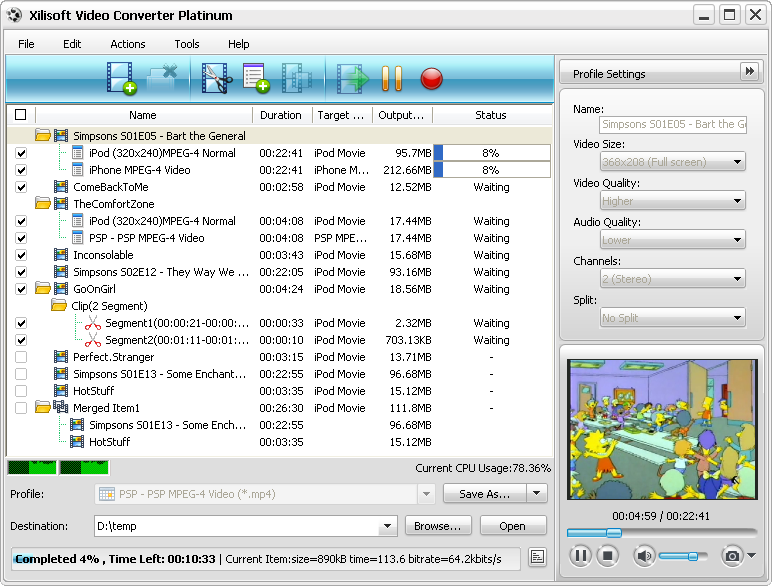
Task: Open the Tools menu
Action: point(187,44)
